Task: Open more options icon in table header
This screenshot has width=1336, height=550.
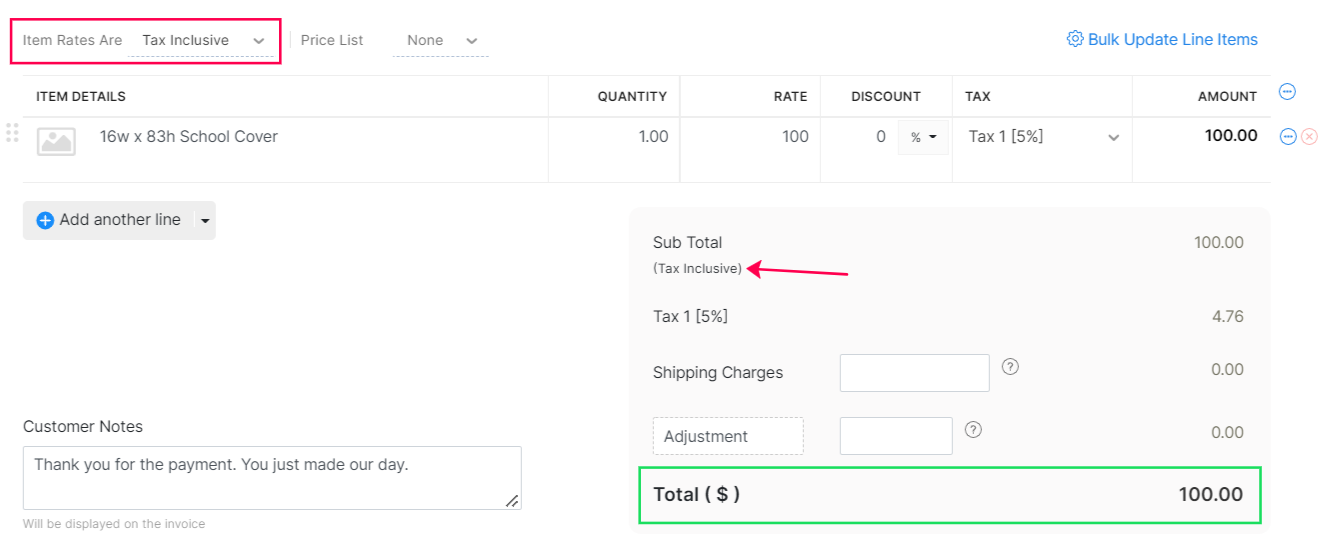Action: [1288, 92]
